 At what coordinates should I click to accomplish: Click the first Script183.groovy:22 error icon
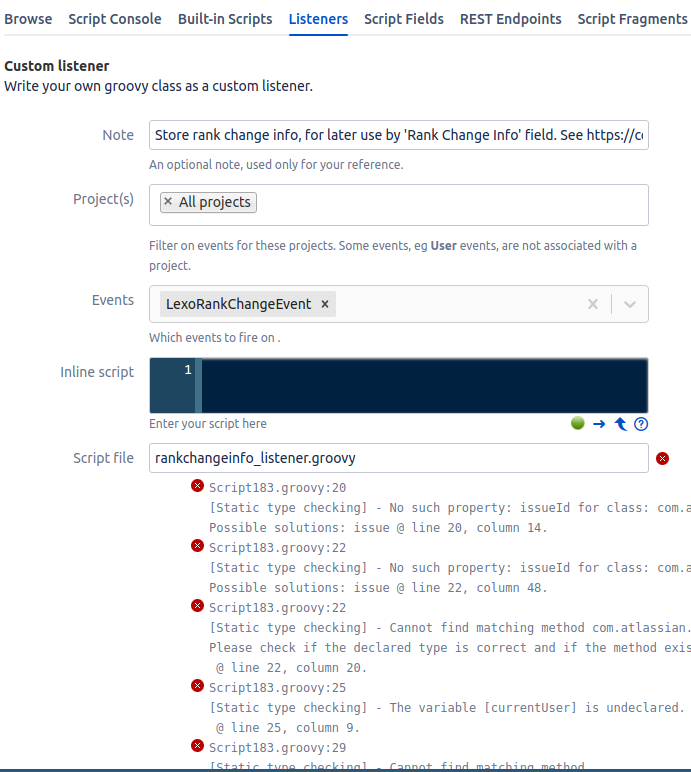click(x=197, y=546)
